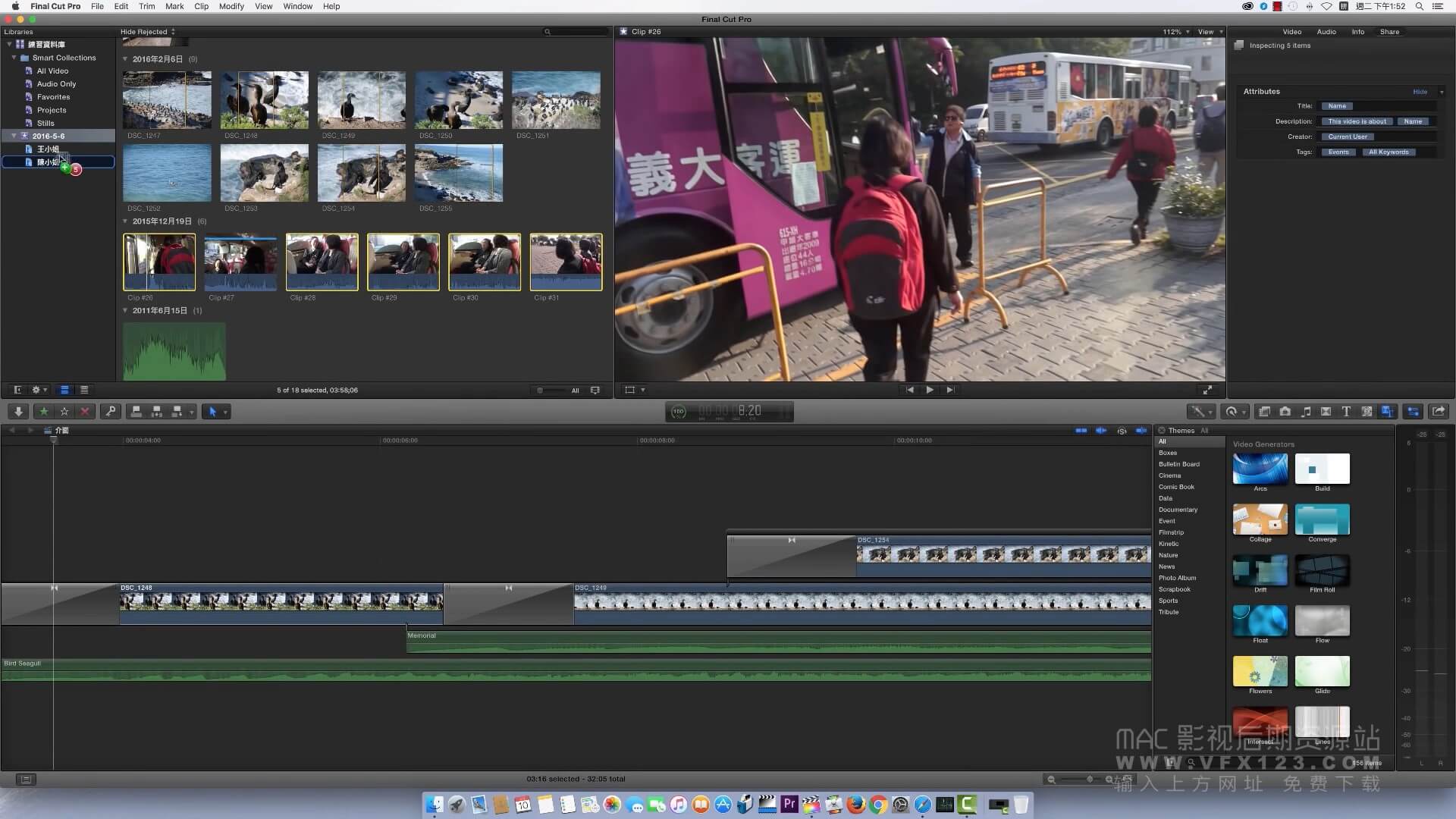Close the Themes browser with x button

(1161, 431)
